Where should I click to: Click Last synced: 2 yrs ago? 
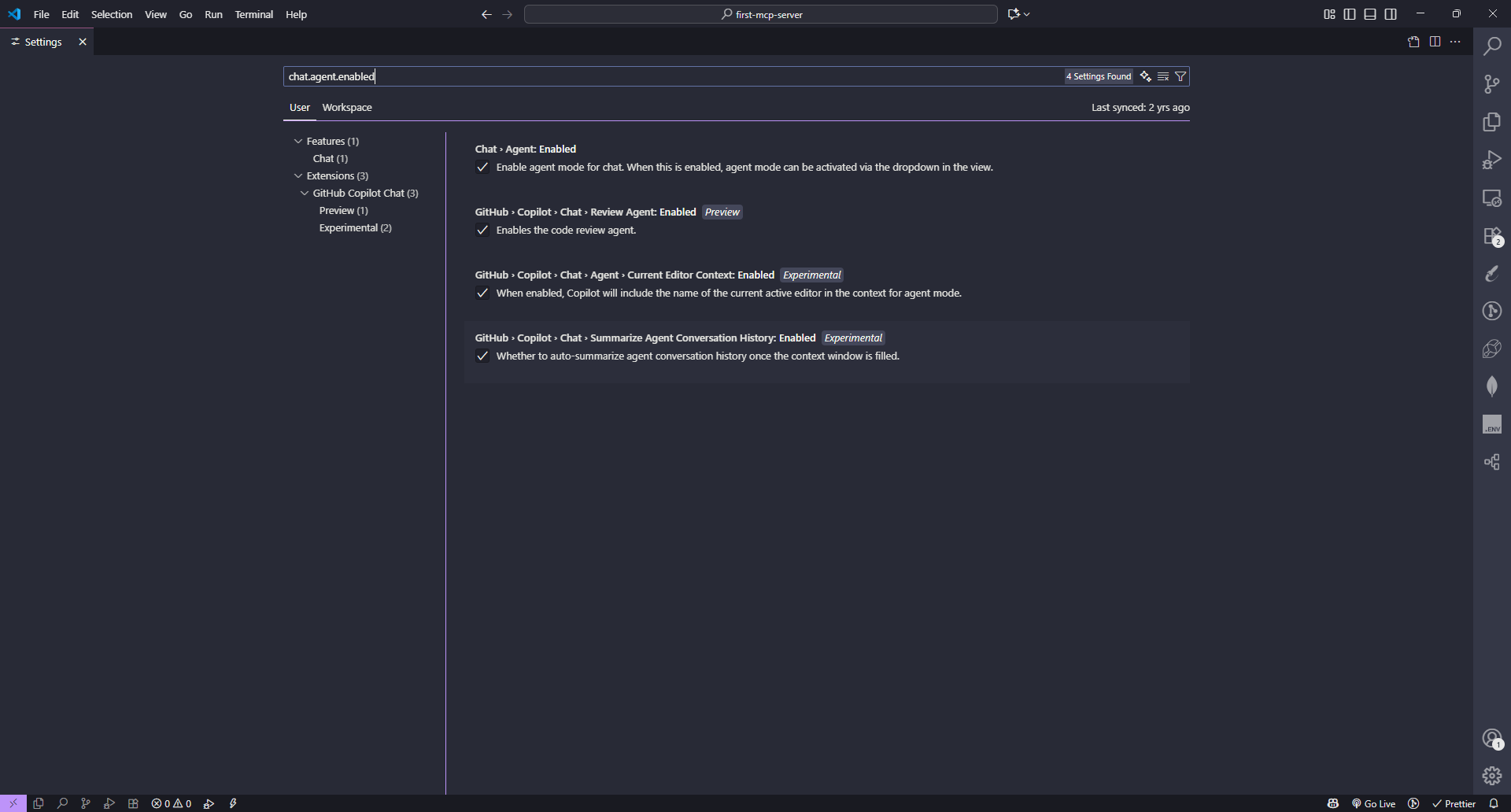pyautogui.click(x=1140, y=107)
